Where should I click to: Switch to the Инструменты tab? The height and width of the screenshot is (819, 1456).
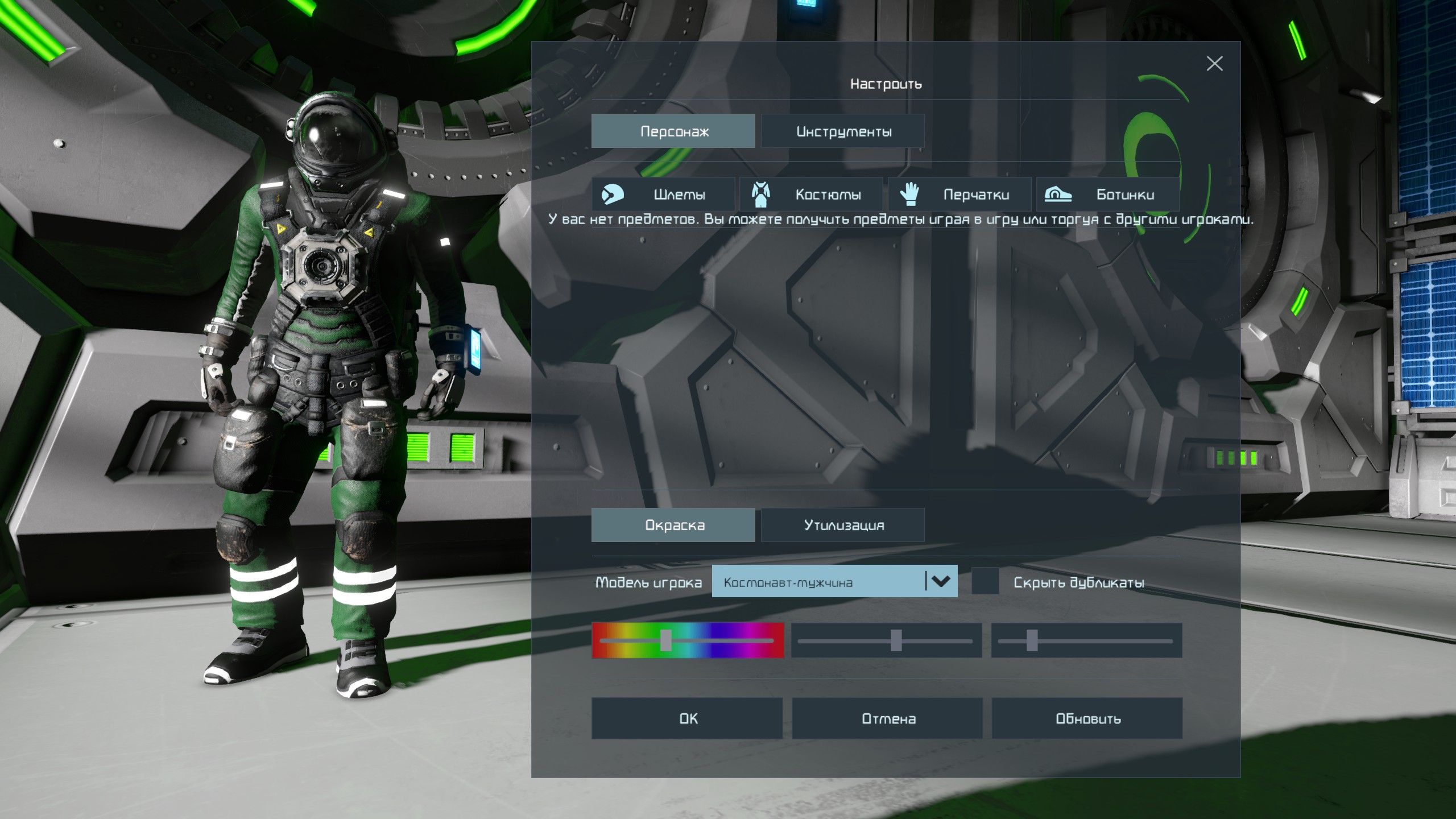(x=843, y=131)
